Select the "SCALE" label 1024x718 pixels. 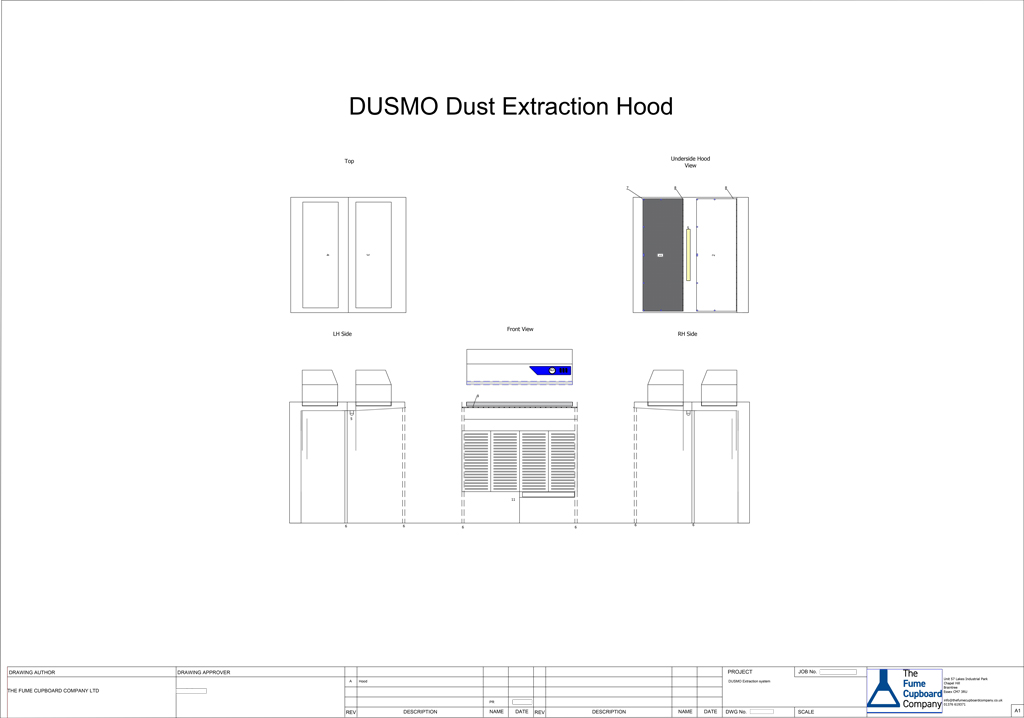pos(806,711)
